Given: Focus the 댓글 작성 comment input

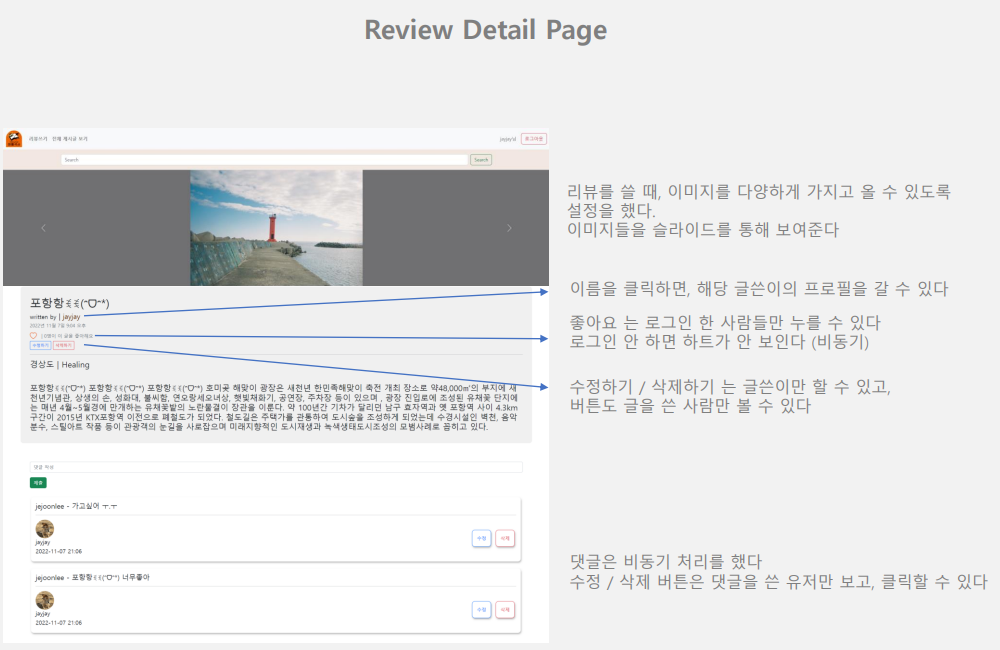Looking at the screenshot, I should pyautogui.click(x=276, y=467).
